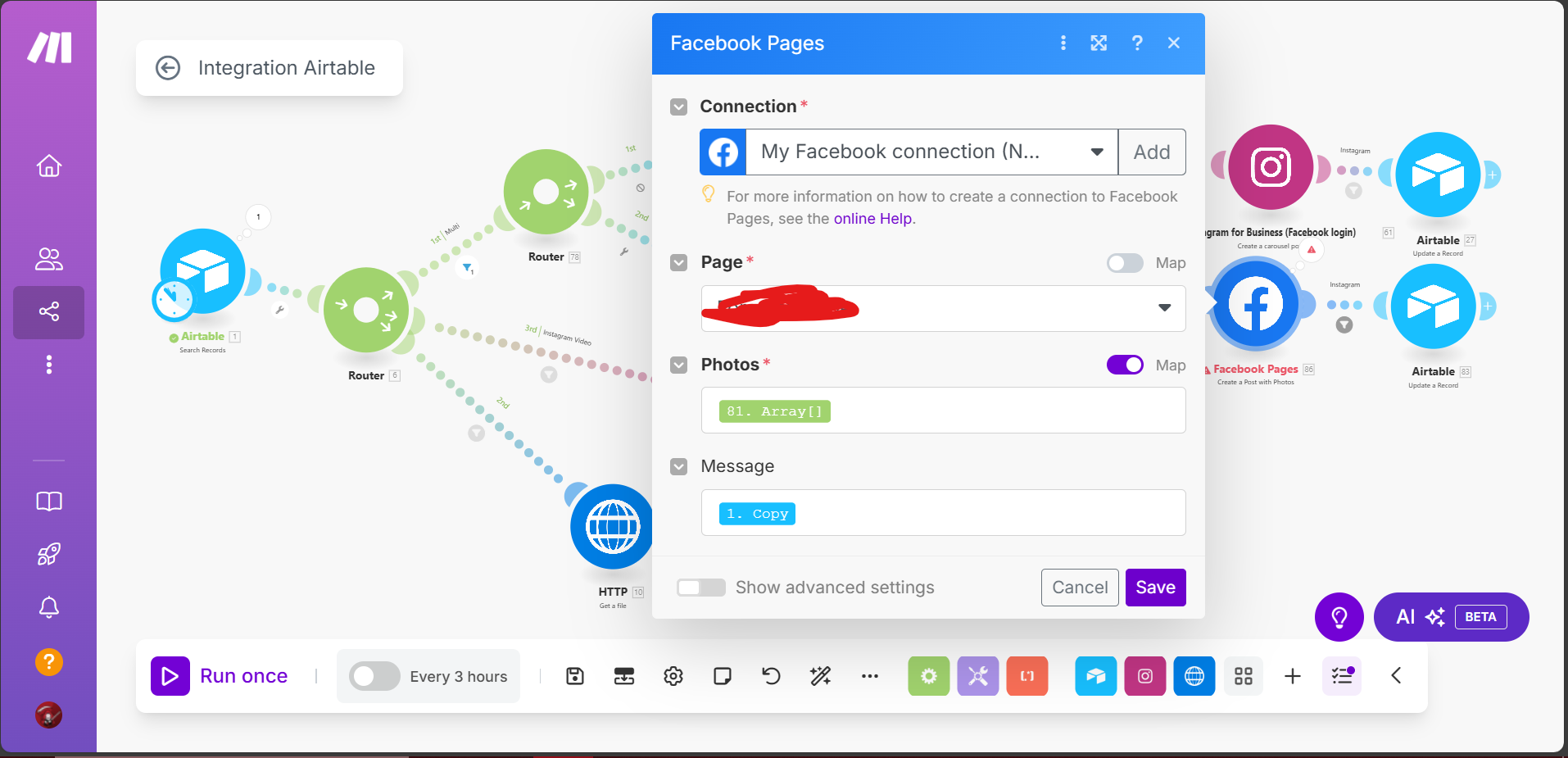Open the user profile avatar
Screen dimensions: 1568x758
point(49,715)
